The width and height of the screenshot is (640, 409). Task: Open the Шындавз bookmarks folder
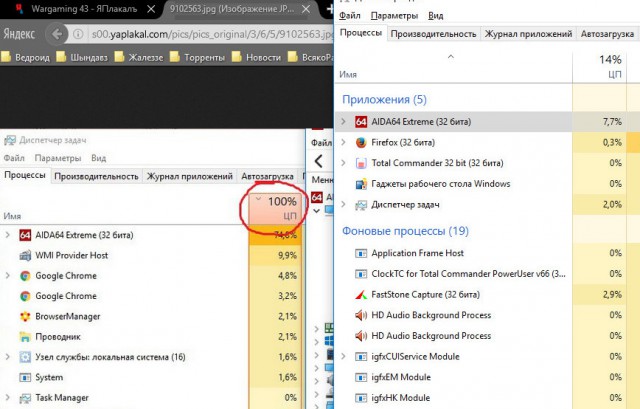(x=82, y=58)
